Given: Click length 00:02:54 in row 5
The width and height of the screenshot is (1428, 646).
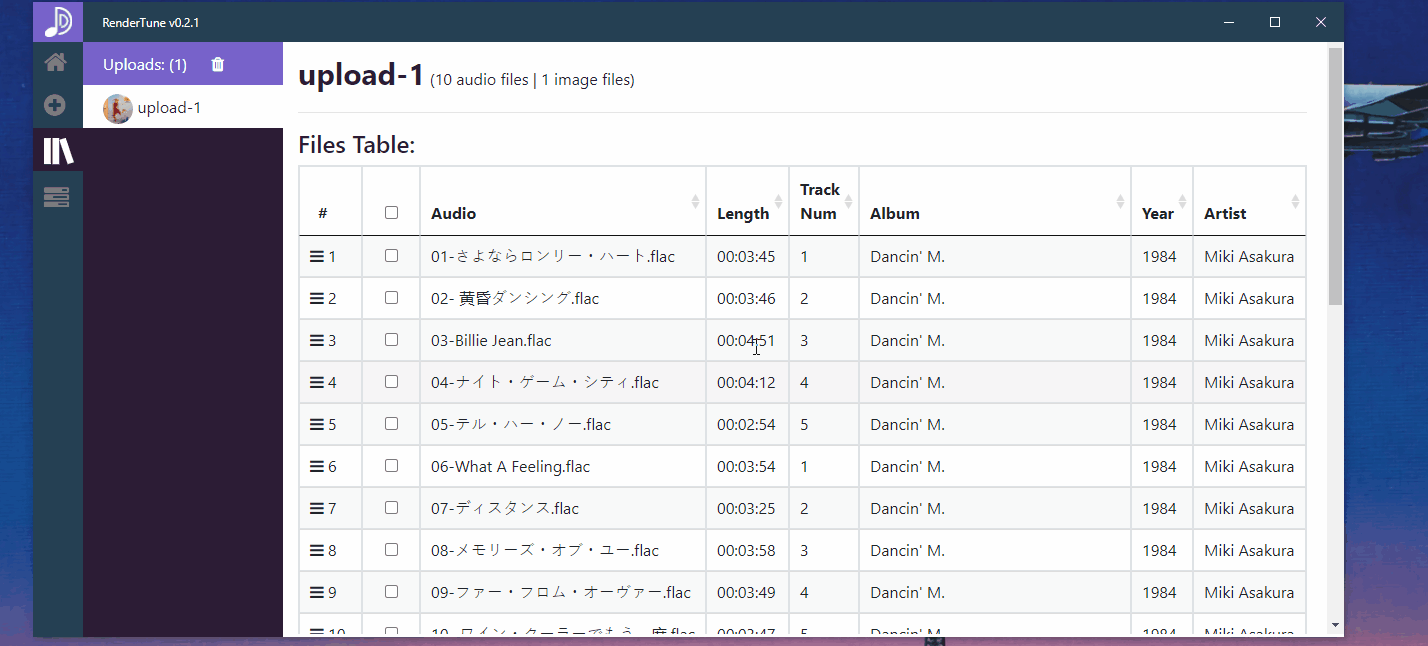Looking at the screenshot, I should click(746, 424).
